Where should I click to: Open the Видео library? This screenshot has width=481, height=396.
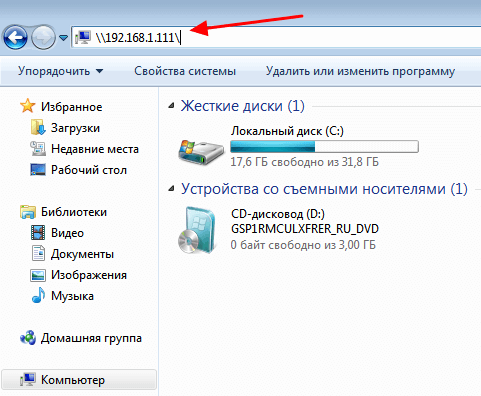click(67, 233)
